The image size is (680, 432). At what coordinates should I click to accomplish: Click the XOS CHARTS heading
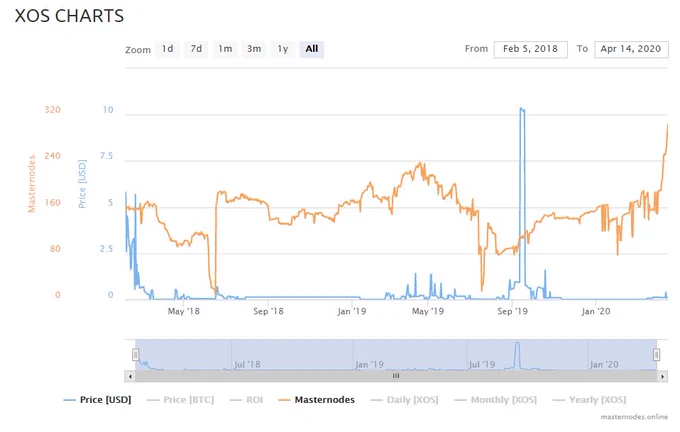(x=69, y=16)
